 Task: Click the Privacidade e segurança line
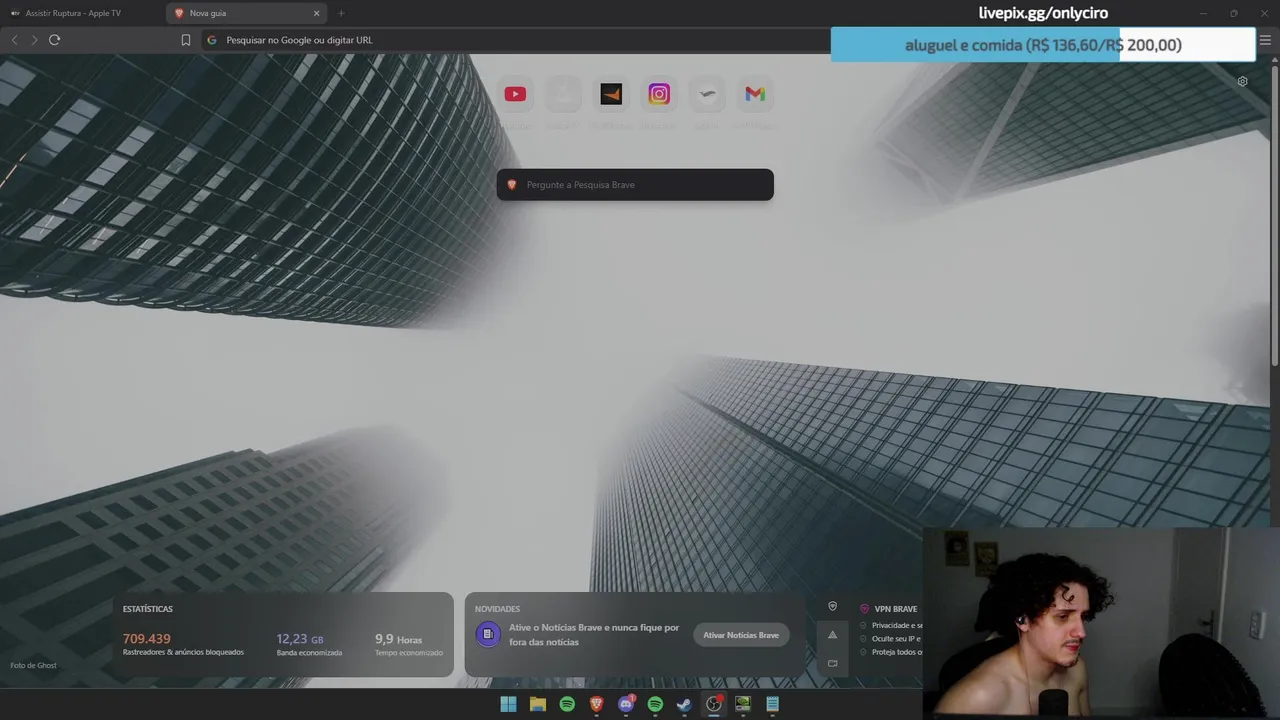click(x=897, y=625)
